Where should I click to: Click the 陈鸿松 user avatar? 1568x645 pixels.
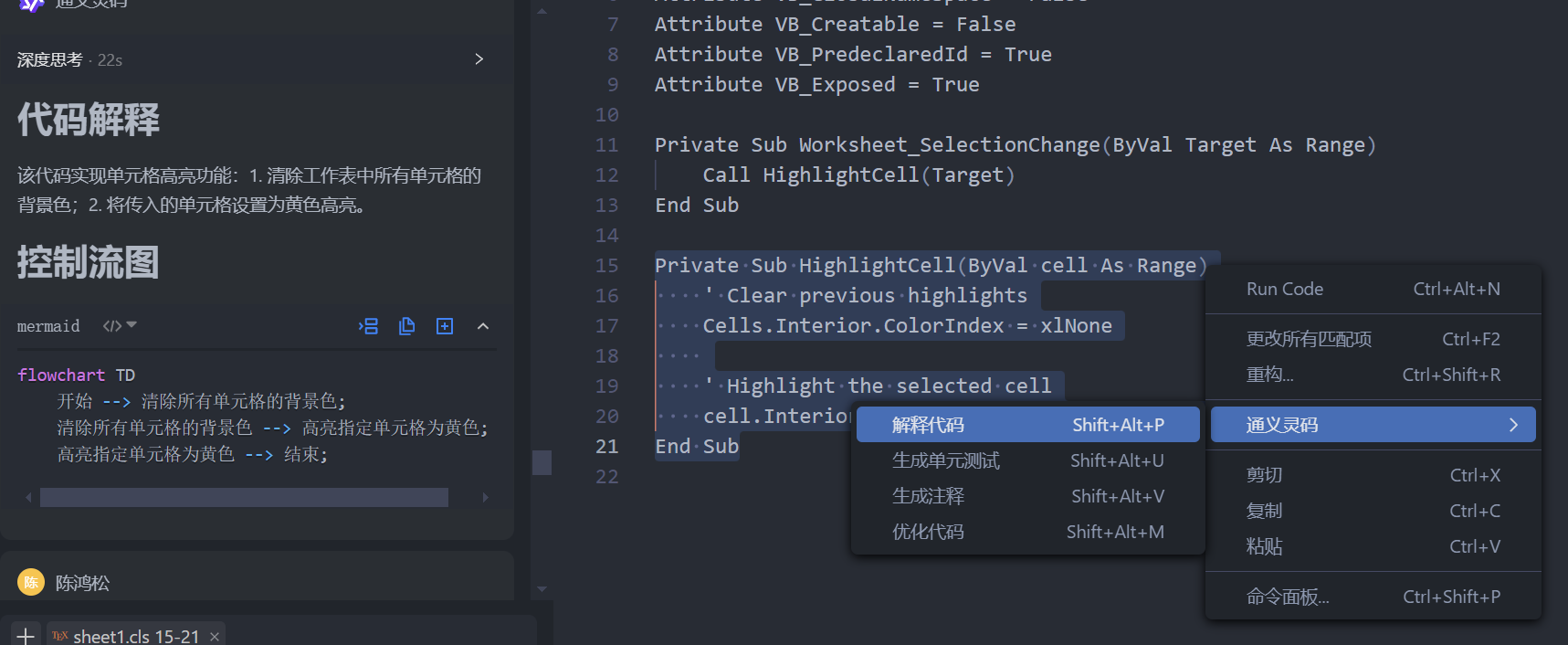(x=31, y=582)
